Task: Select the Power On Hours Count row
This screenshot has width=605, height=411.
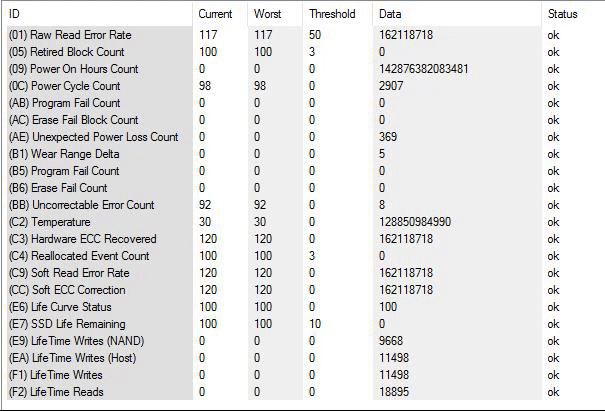Action: [x=305, y=69]
